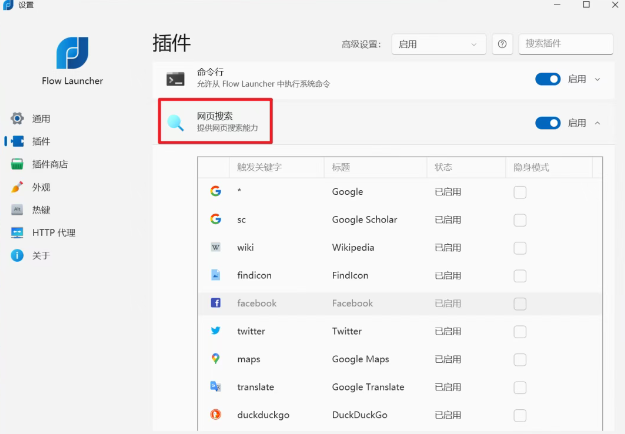Check private mode for Wikipedia

[520, 248]
